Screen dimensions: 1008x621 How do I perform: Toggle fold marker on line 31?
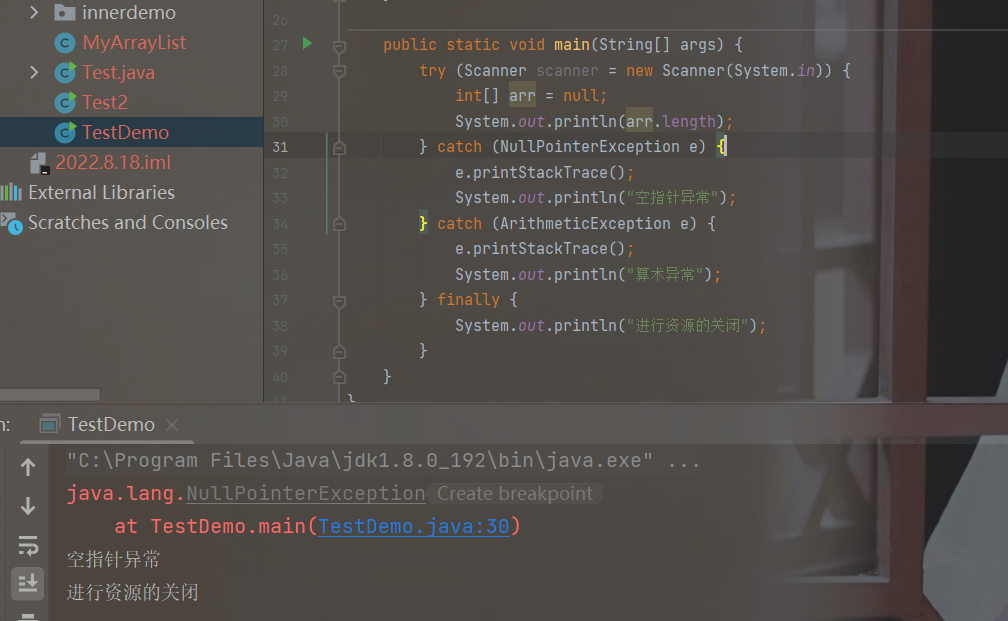coord(339,148)
